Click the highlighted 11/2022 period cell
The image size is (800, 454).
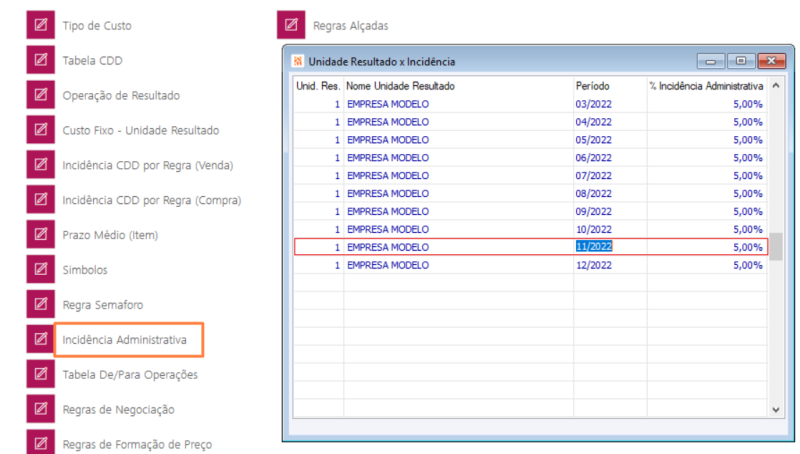(594, 246)
